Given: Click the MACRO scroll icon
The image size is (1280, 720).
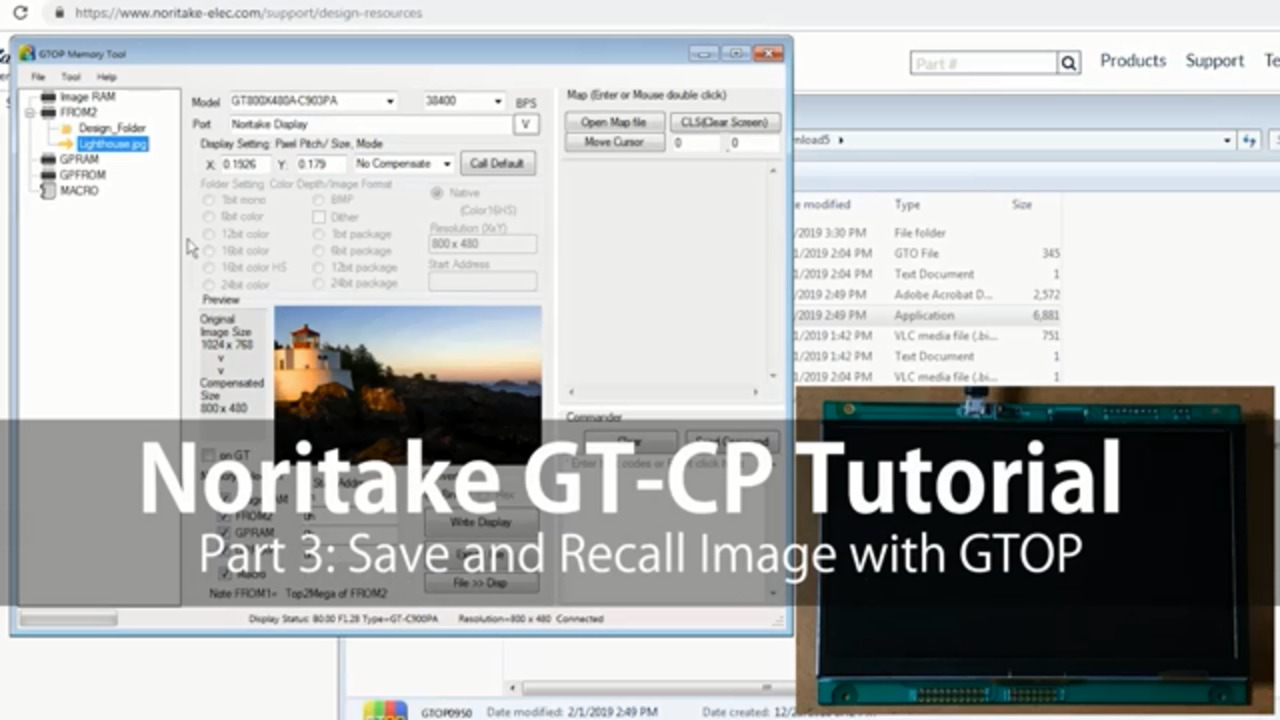Looking at the screenshot, I should [x=47, y=190].
